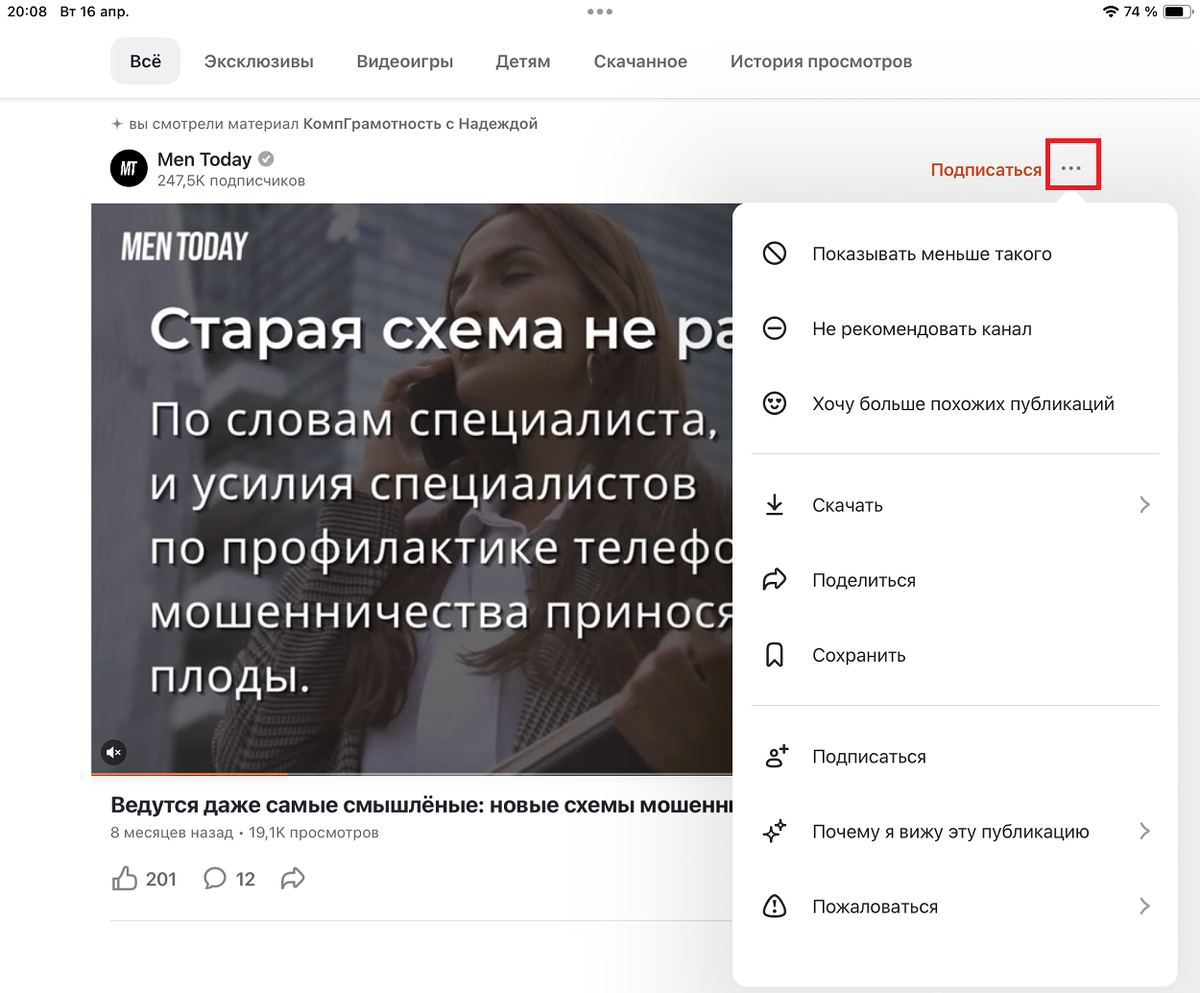1200x993 pixels.
Task: Click the highlighted three-dots menu icon
Action: (x=1072, y=168)
